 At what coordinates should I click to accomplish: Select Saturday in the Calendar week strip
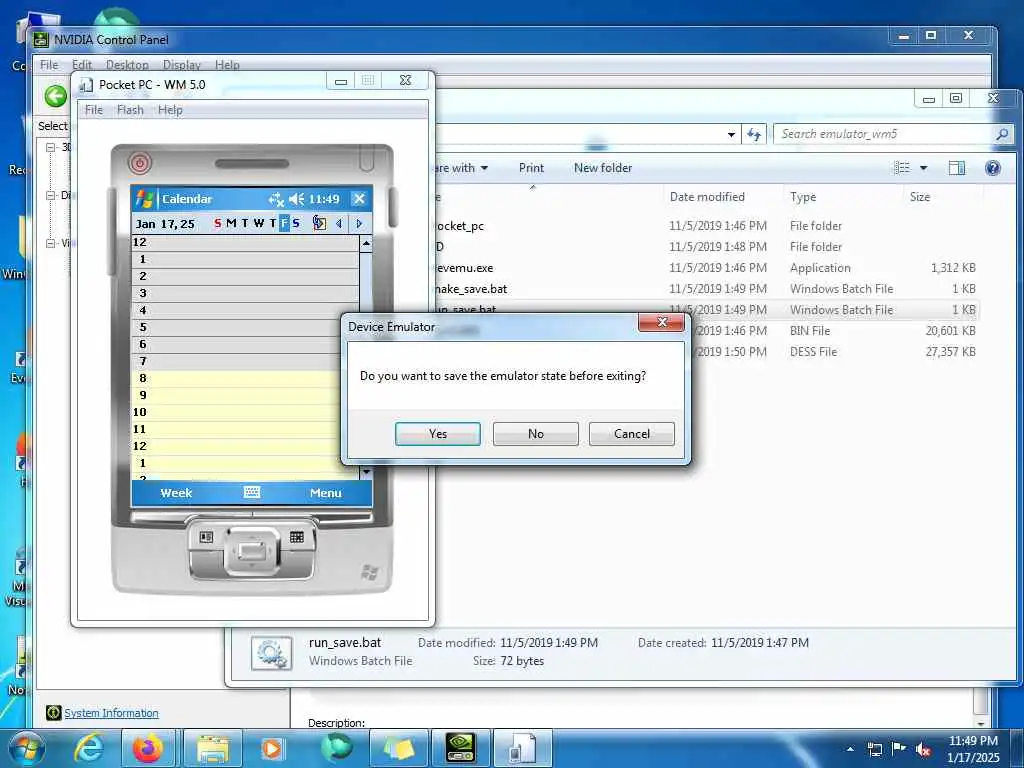tap(296, 223)
